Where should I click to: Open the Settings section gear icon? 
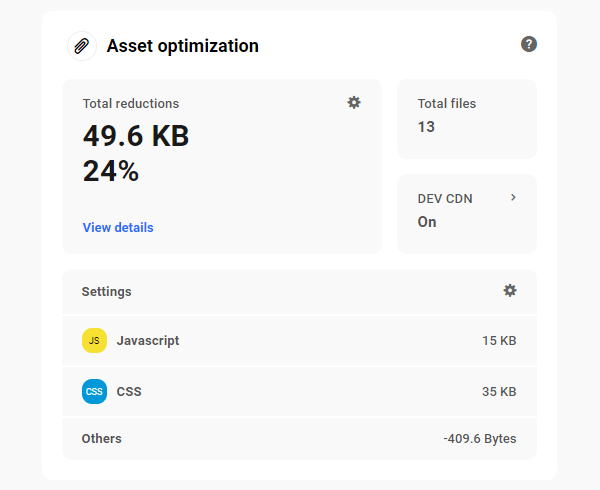510,290
